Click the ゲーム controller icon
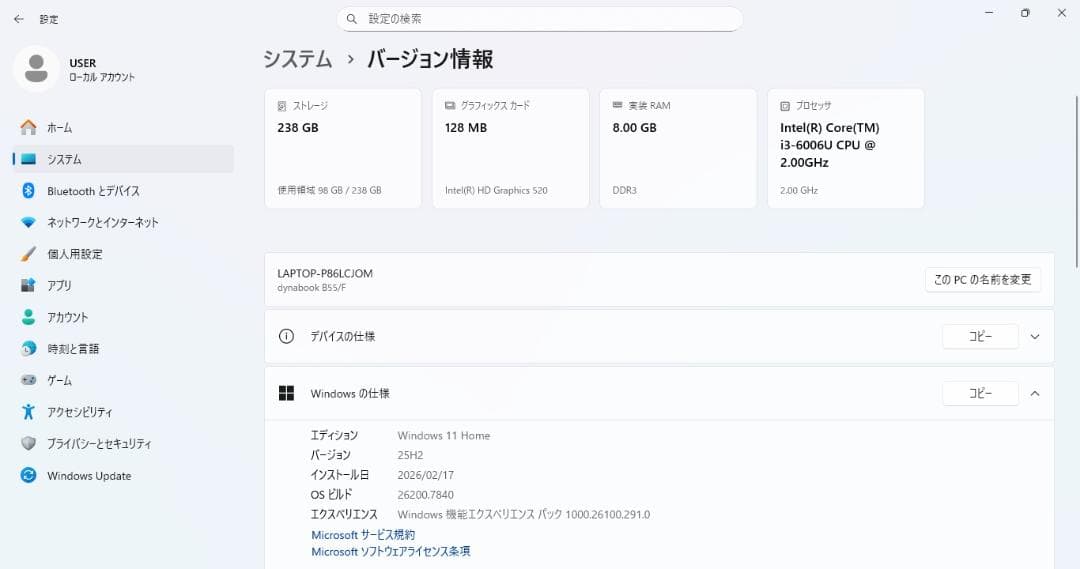Screen dimensions: 1080x569 (28, 380)
